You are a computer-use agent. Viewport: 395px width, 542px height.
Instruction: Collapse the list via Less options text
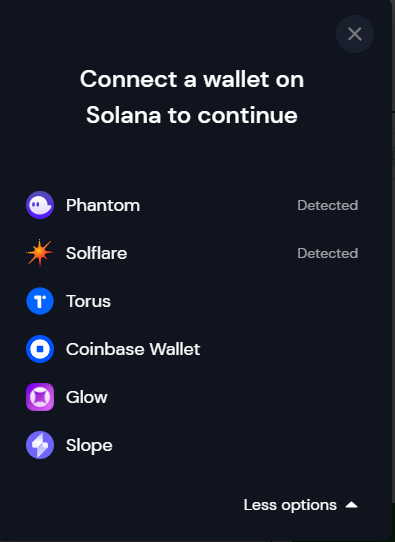290,505
